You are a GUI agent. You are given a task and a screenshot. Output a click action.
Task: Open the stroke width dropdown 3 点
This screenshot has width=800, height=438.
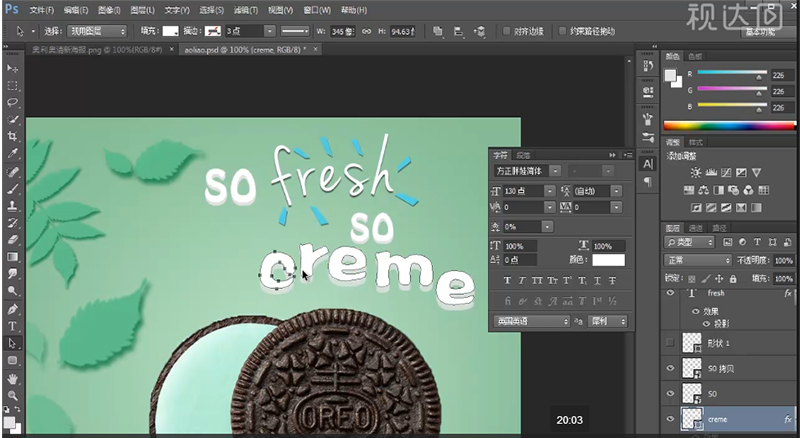(269, 32)
